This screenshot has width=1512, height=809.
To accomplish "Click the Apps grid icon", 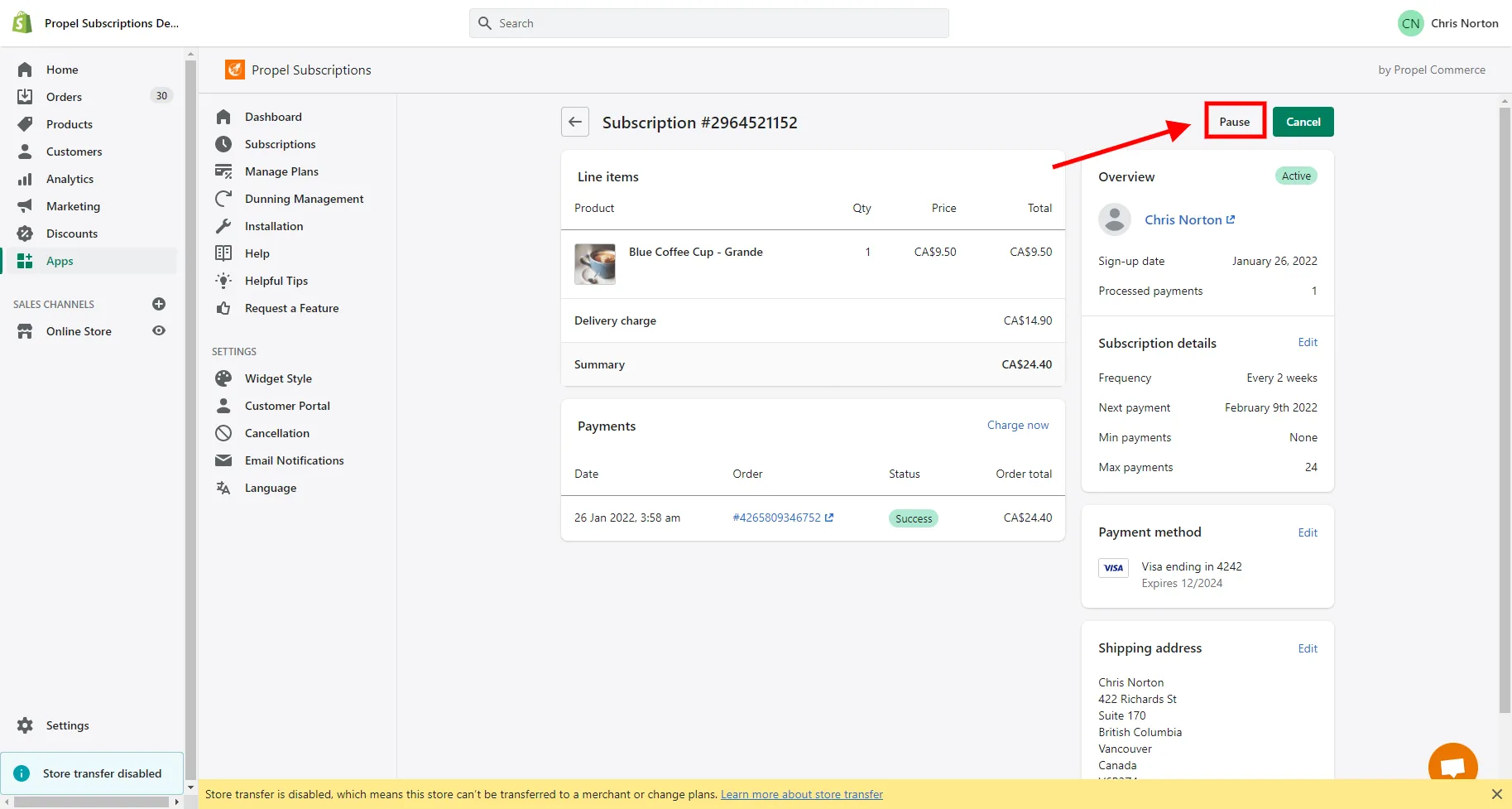I will coord(25,261).
